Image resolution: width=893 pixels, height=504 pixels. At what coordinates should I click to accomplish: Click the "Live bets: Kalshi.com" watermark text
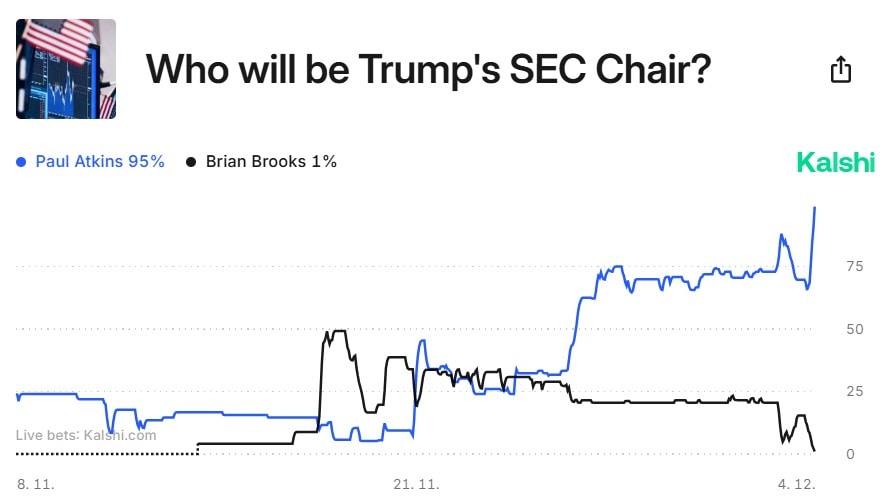pyautogui.click(x=86, y=434)
